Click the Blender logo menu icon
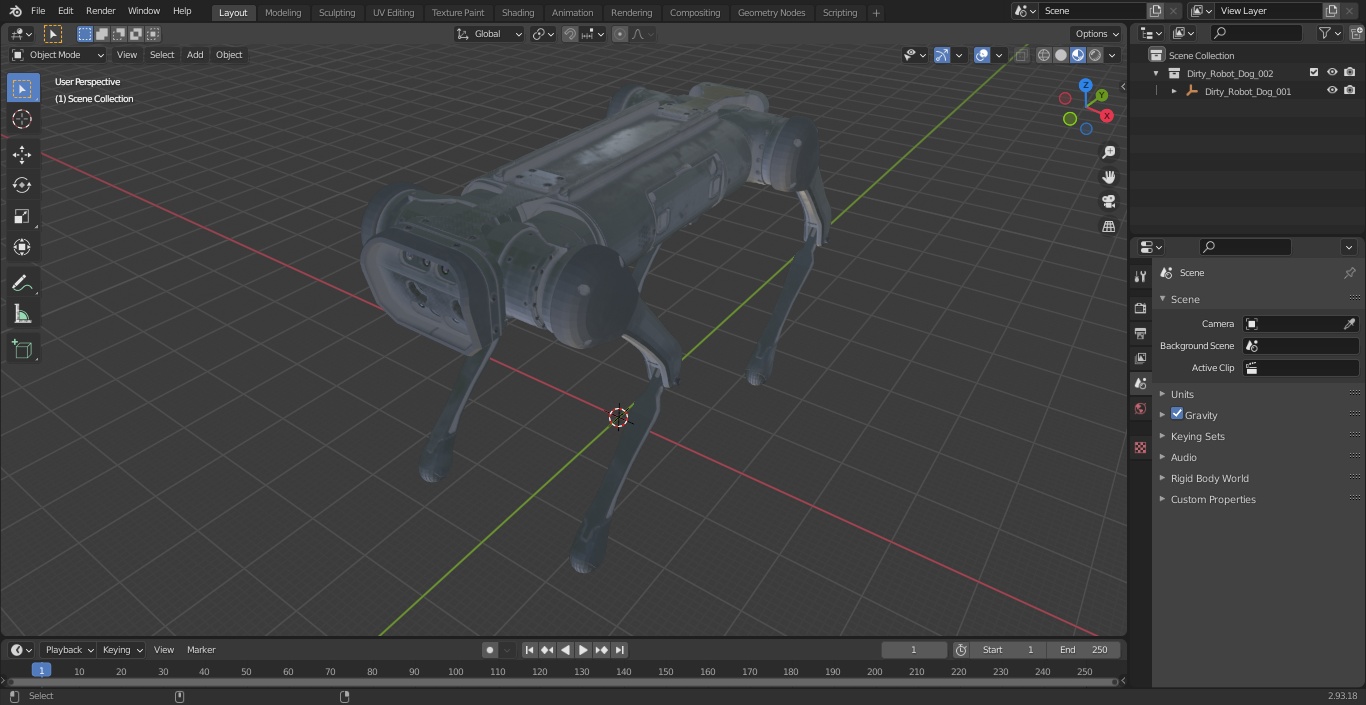 pos(15,11)
